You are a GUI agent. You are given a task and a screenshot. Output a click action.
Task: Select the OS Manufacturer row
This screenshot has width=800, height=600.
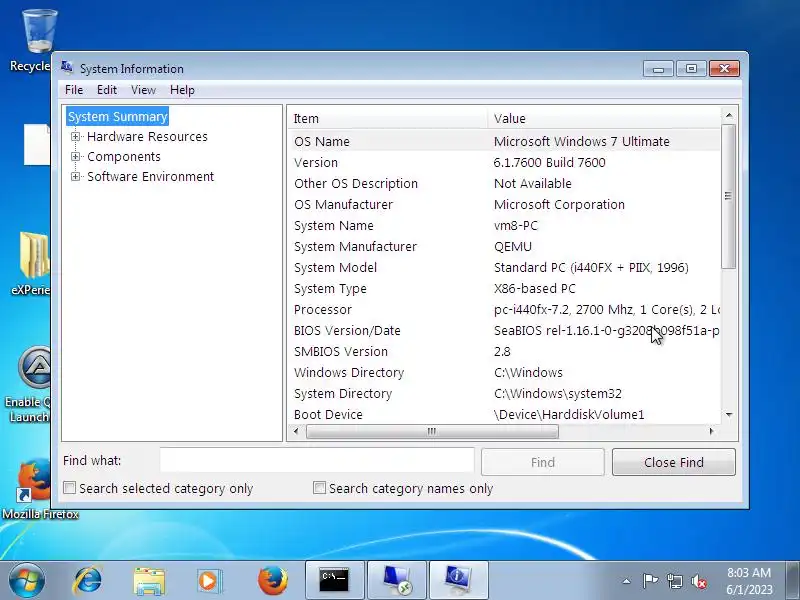[x=504, y=205]
